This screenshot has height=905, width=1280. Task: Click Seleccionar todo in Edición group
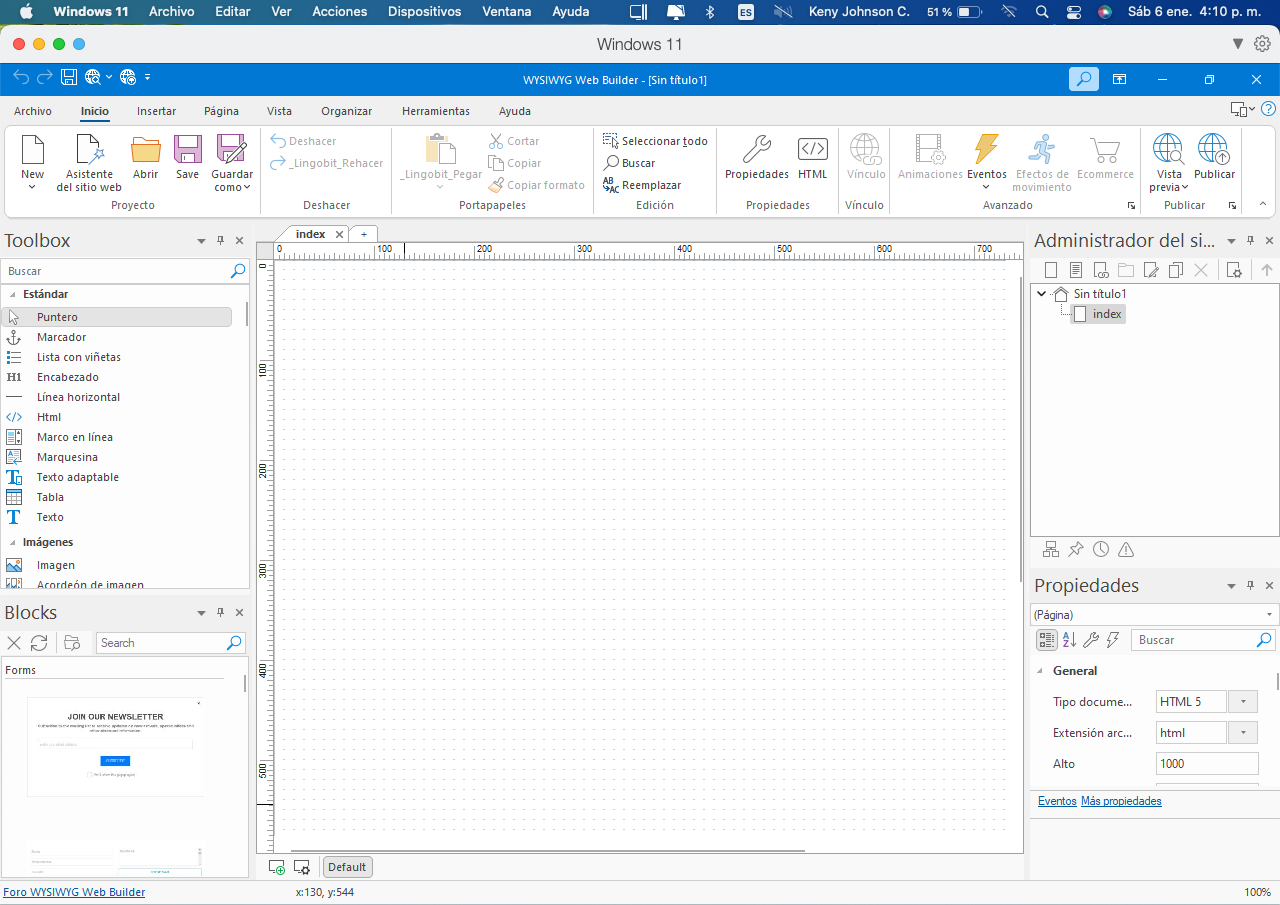pos(655,141)
